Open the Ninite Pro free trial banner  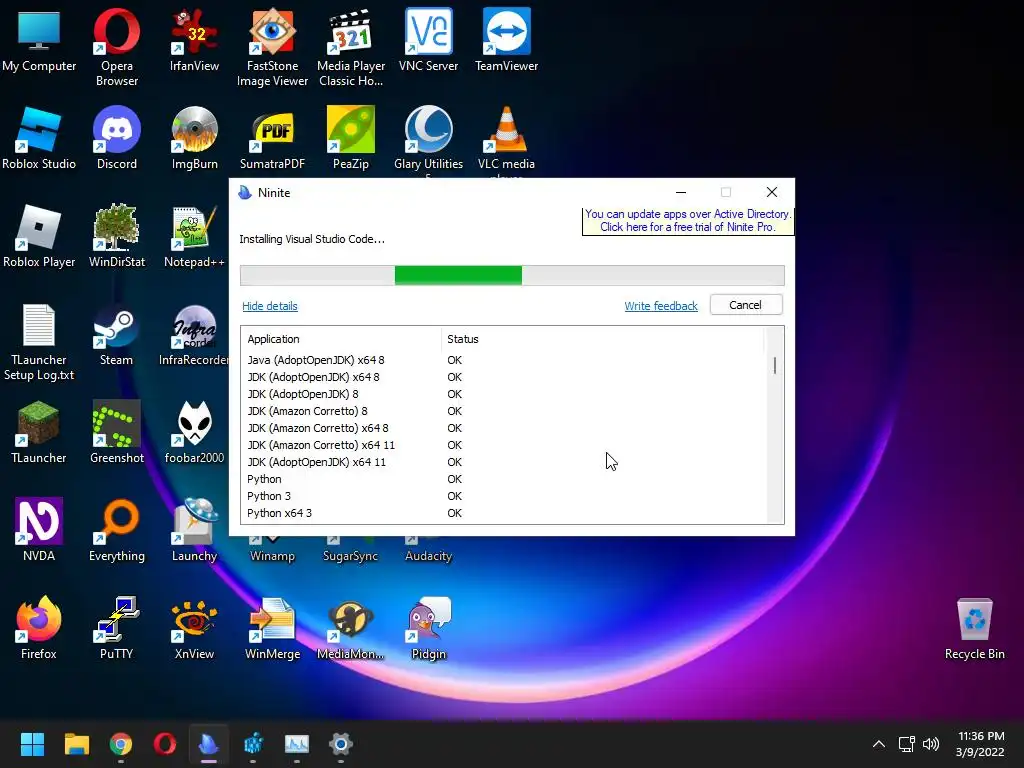688,221
